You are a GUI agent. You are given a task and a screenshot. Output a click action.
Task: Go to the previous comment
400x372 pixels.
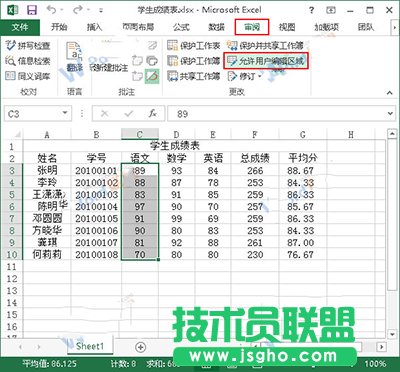click(x=137, y=61)
